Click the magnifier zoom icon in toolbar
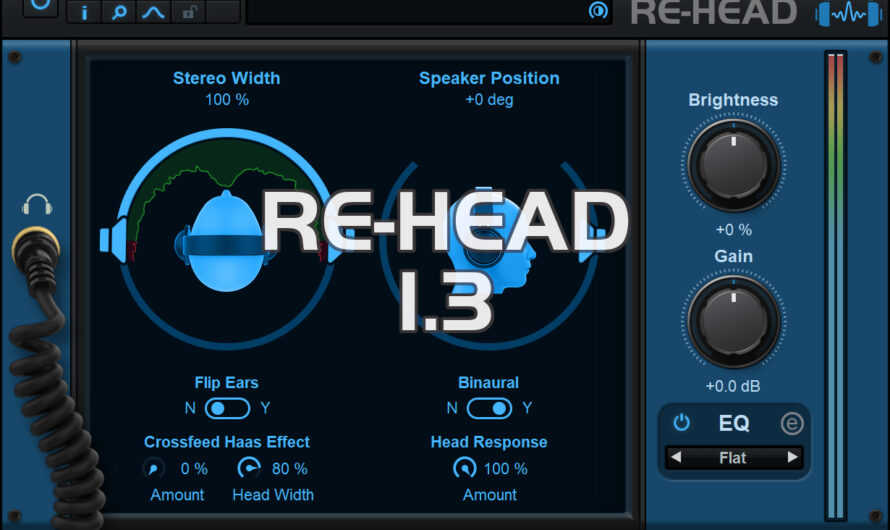The height and width of the screenshot is (530, 890). pyautogui.click(x=119, y=11)
